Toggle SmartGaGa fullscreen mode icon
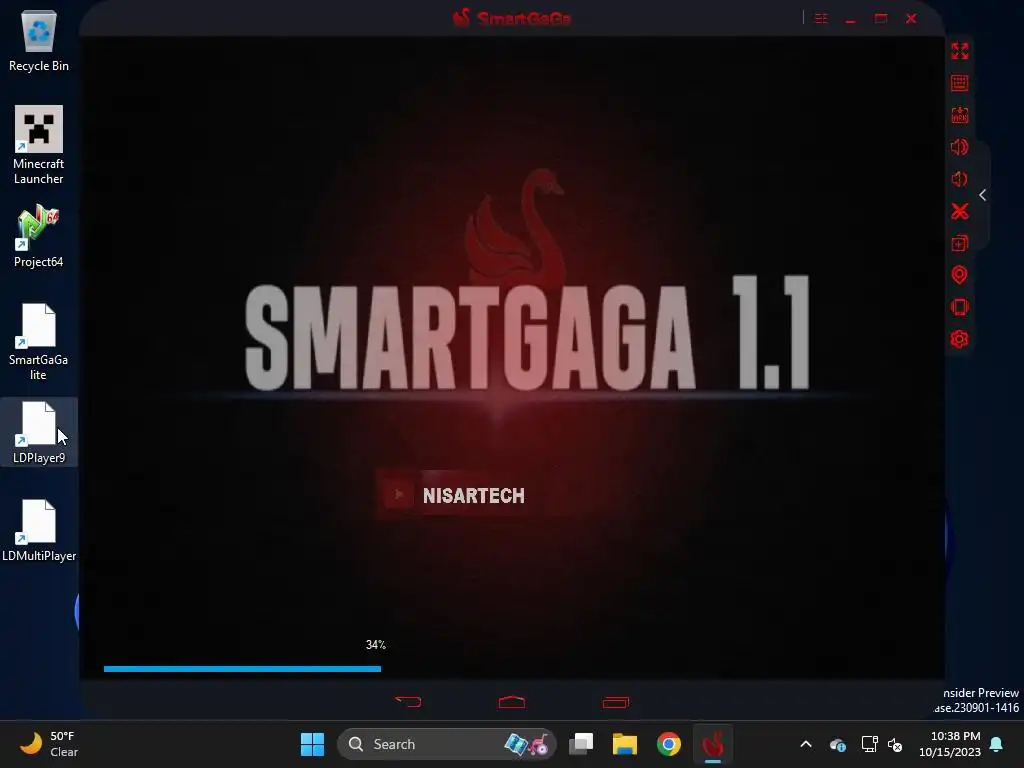This screenshot has height=768, width=1024. [959, 51]
